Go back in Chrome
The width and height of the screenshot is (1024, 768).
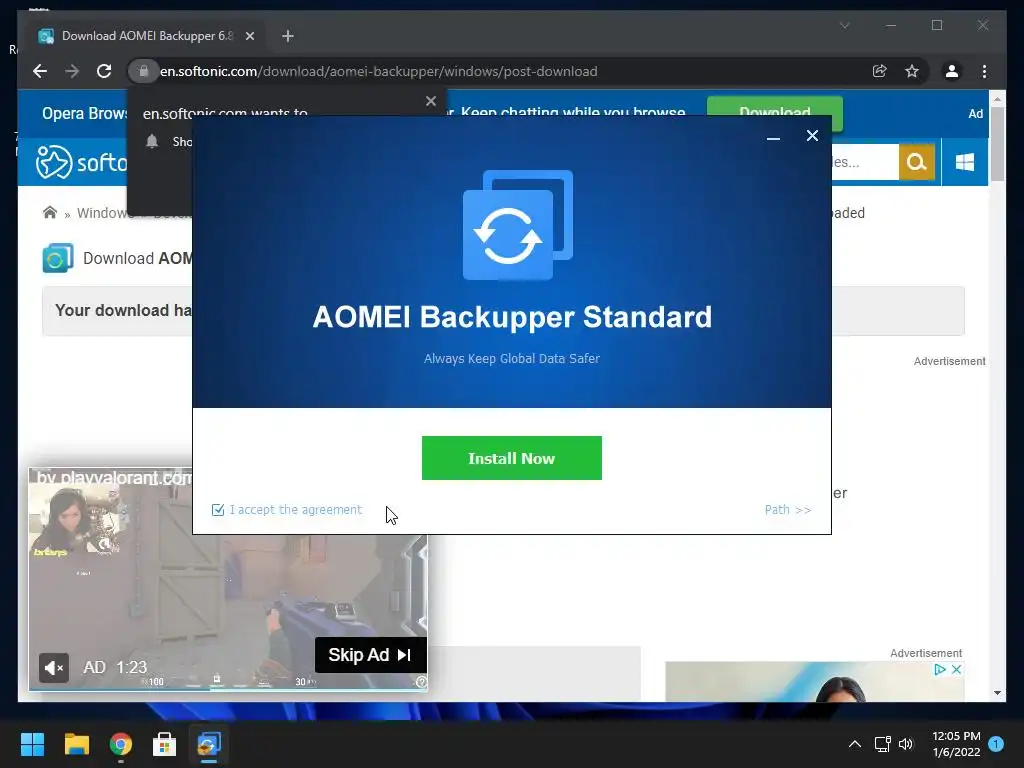(40, 71)
